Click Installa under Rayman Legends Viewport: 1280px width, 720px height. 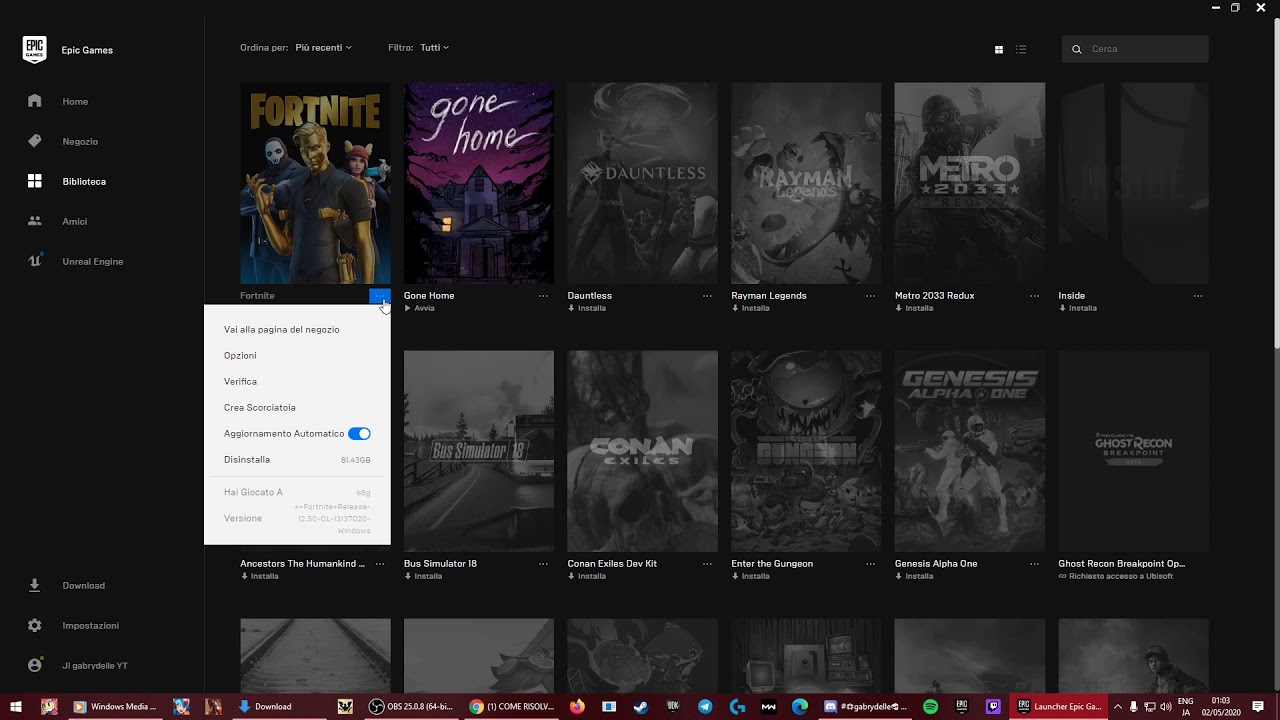pos(751,308)
